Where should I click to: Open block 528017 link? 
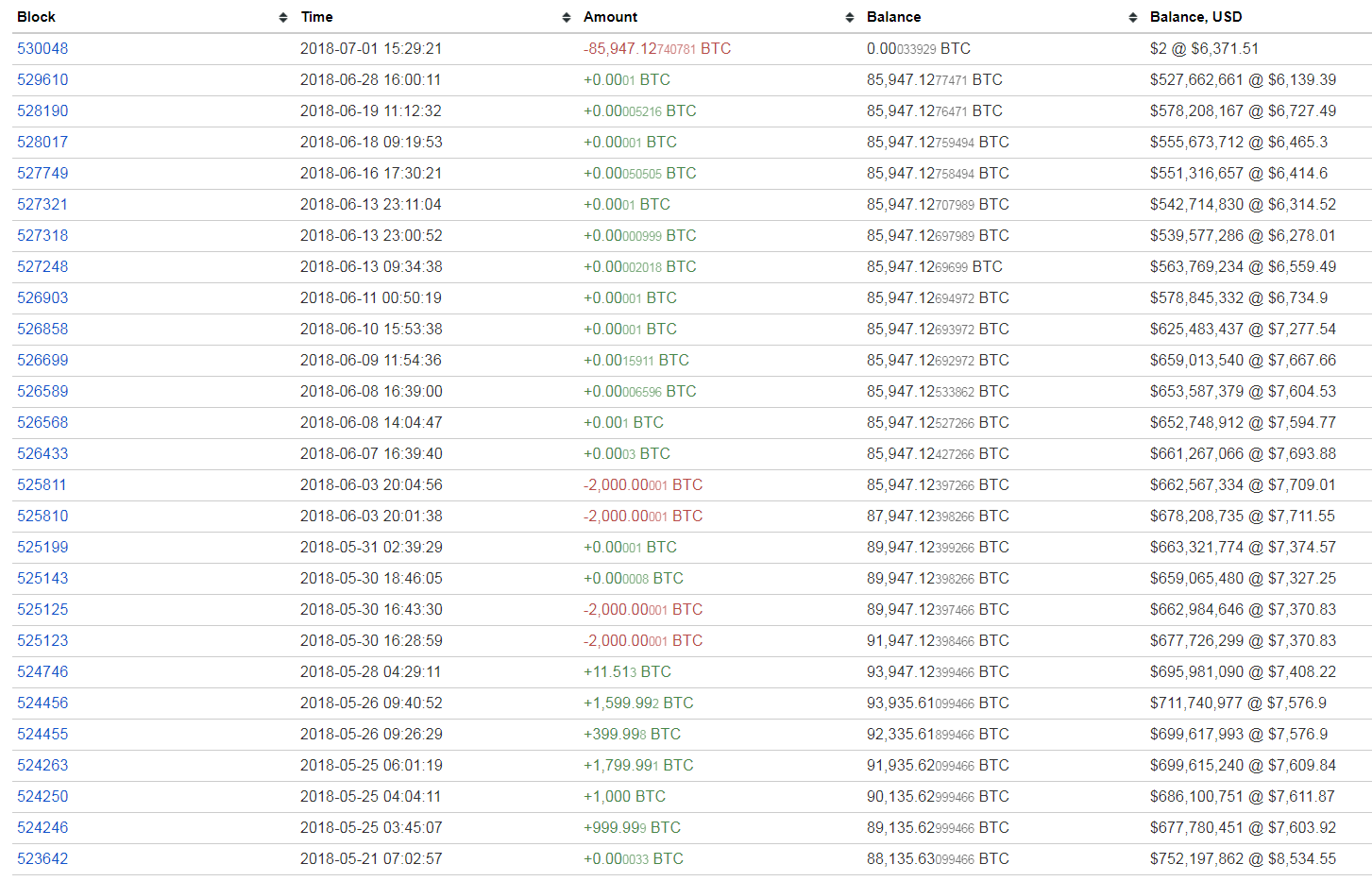[42, 143]
